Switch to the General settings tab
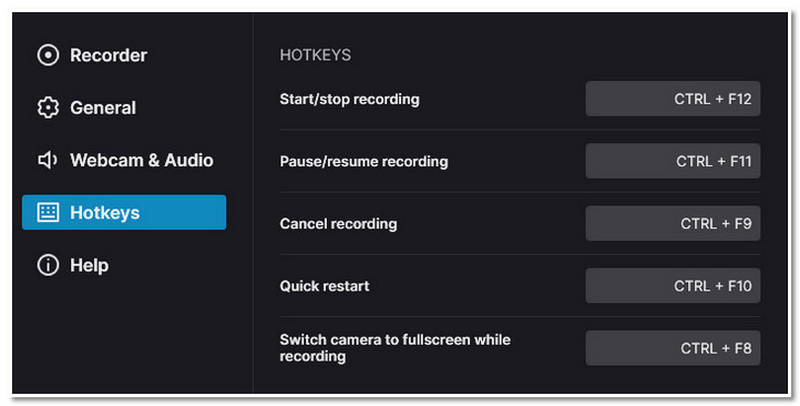This screenshot has width=800, height=406. 103,108
